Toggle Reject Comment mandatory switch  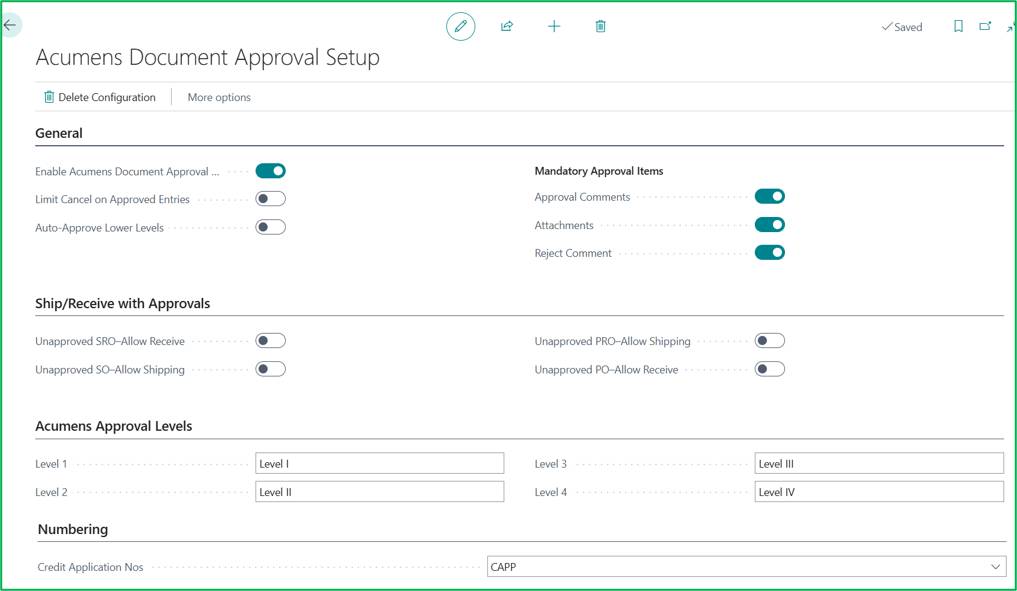tap(770, 253)
